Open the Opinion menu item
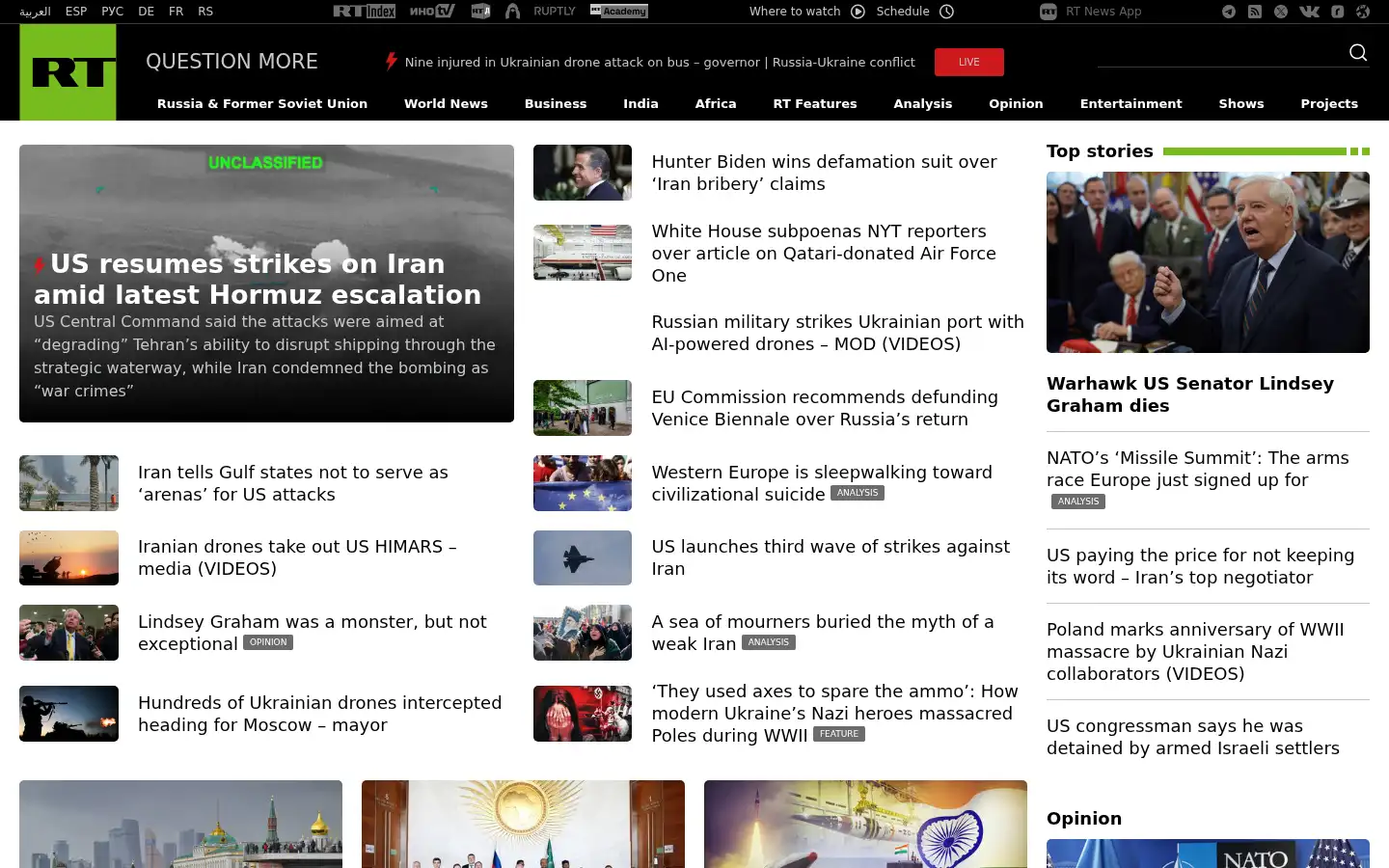 pos(1016,103)
